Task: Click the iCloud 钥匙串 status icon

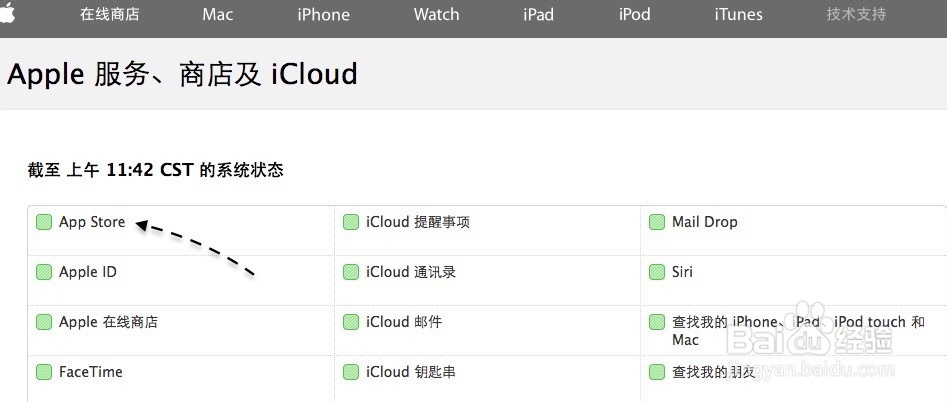Action: click(351, 372)
